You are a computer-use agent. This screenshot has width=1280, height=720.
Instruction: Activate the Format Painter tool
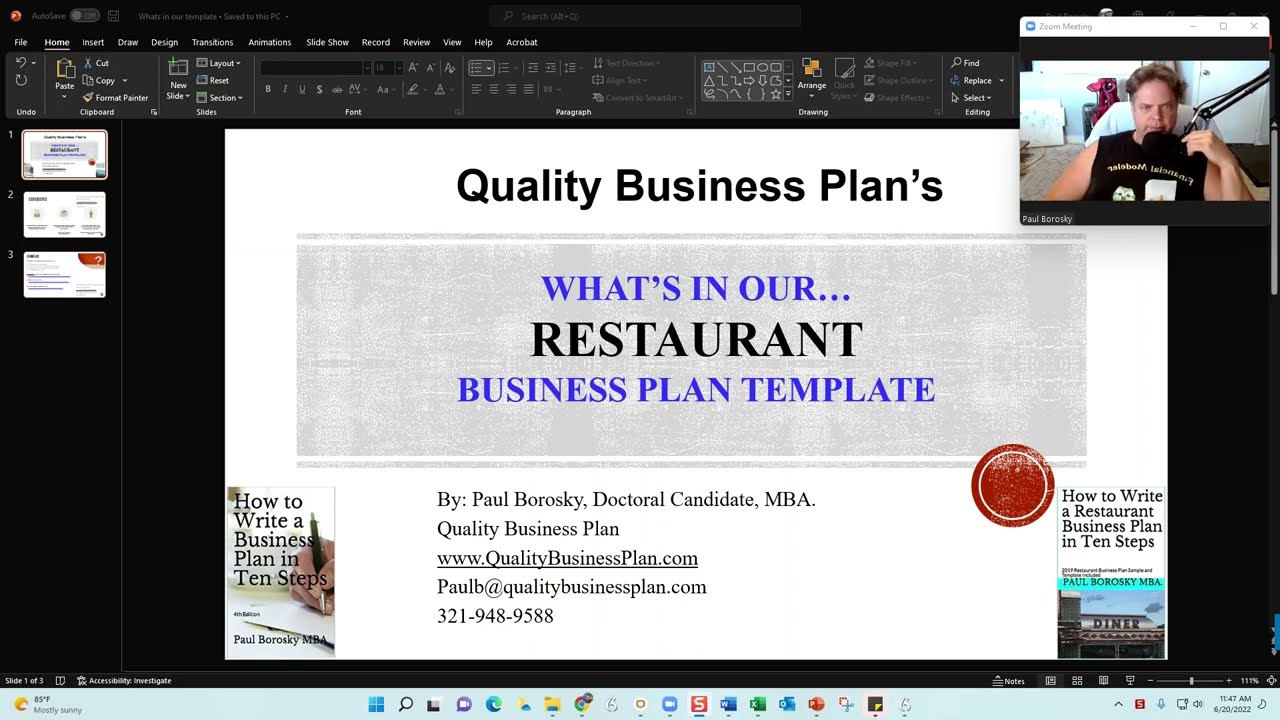[115, 98]
